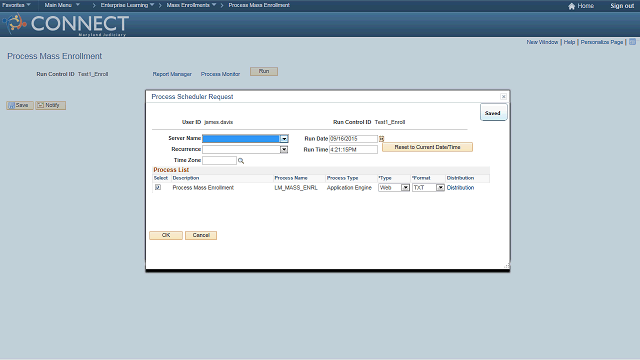
Task: Click the page icon beside Personalize Page
Action: (x=632, y=42)
